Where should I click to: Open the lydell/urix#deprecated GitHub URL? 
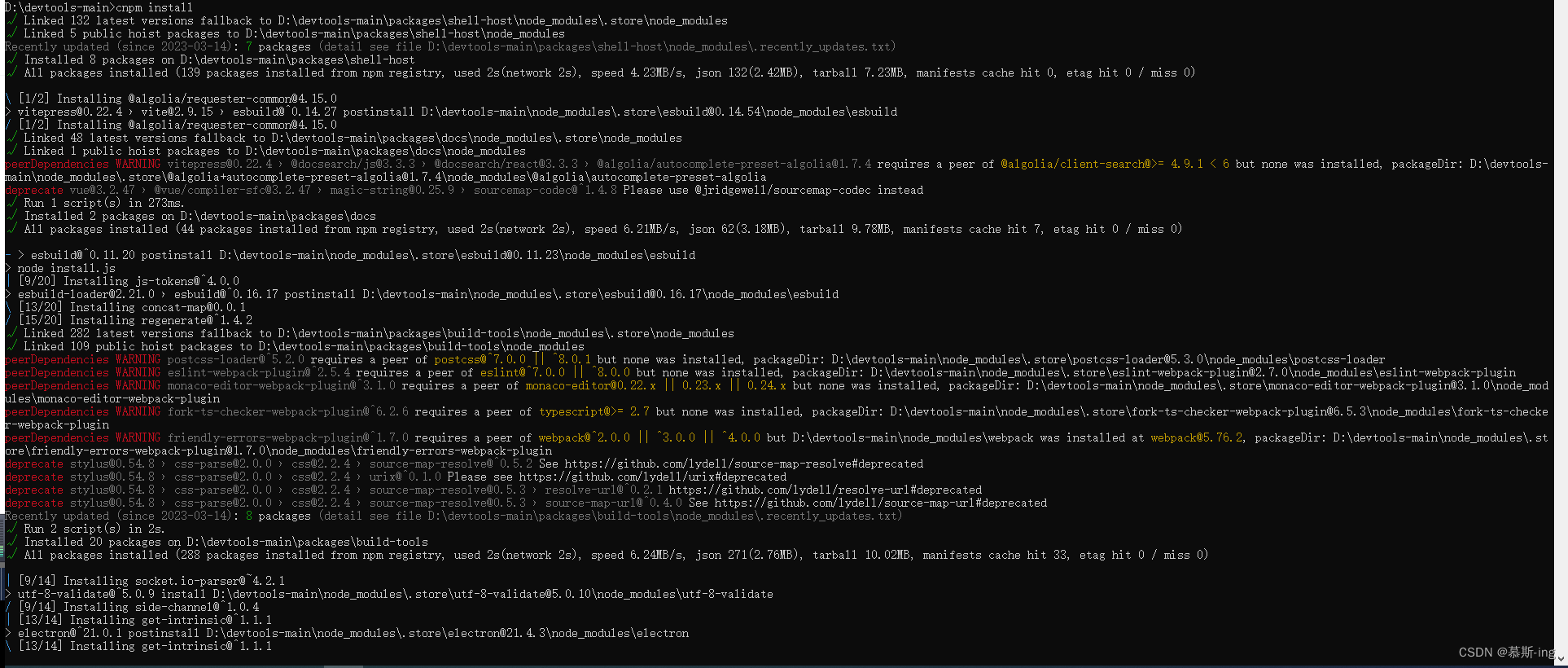(653, 477)
